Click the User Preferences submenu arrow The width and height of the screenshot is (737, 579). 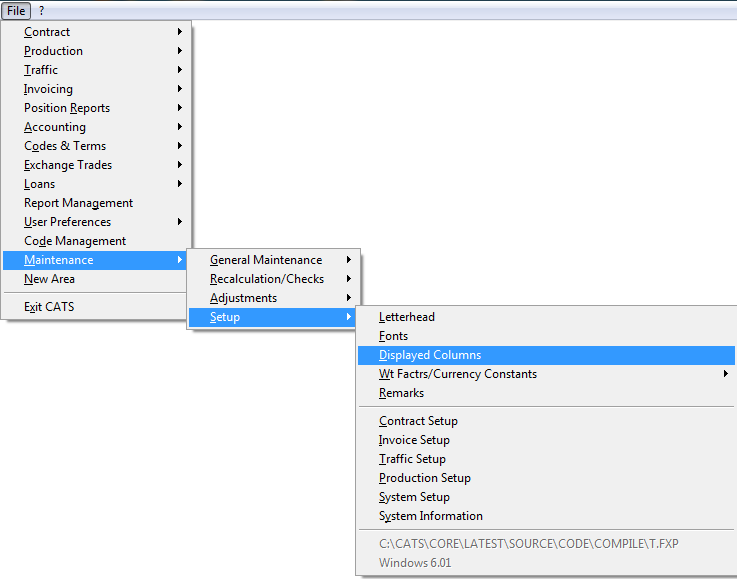tap(180, 221)
